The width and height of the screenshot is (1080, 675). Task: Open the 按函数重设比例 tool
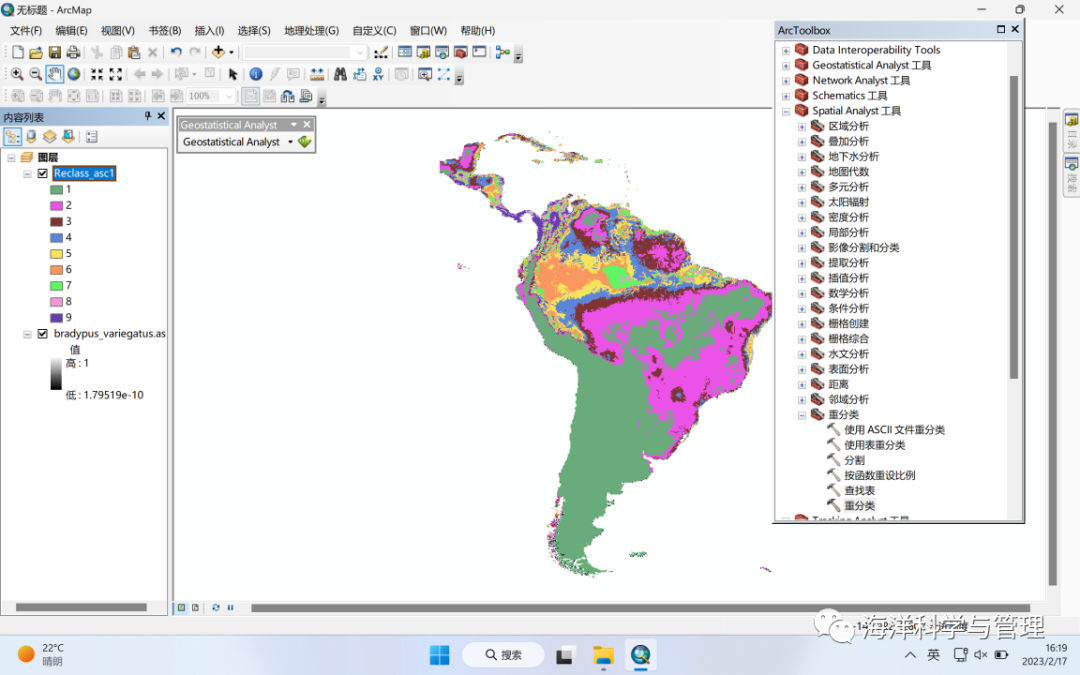(x=880, y=475)
